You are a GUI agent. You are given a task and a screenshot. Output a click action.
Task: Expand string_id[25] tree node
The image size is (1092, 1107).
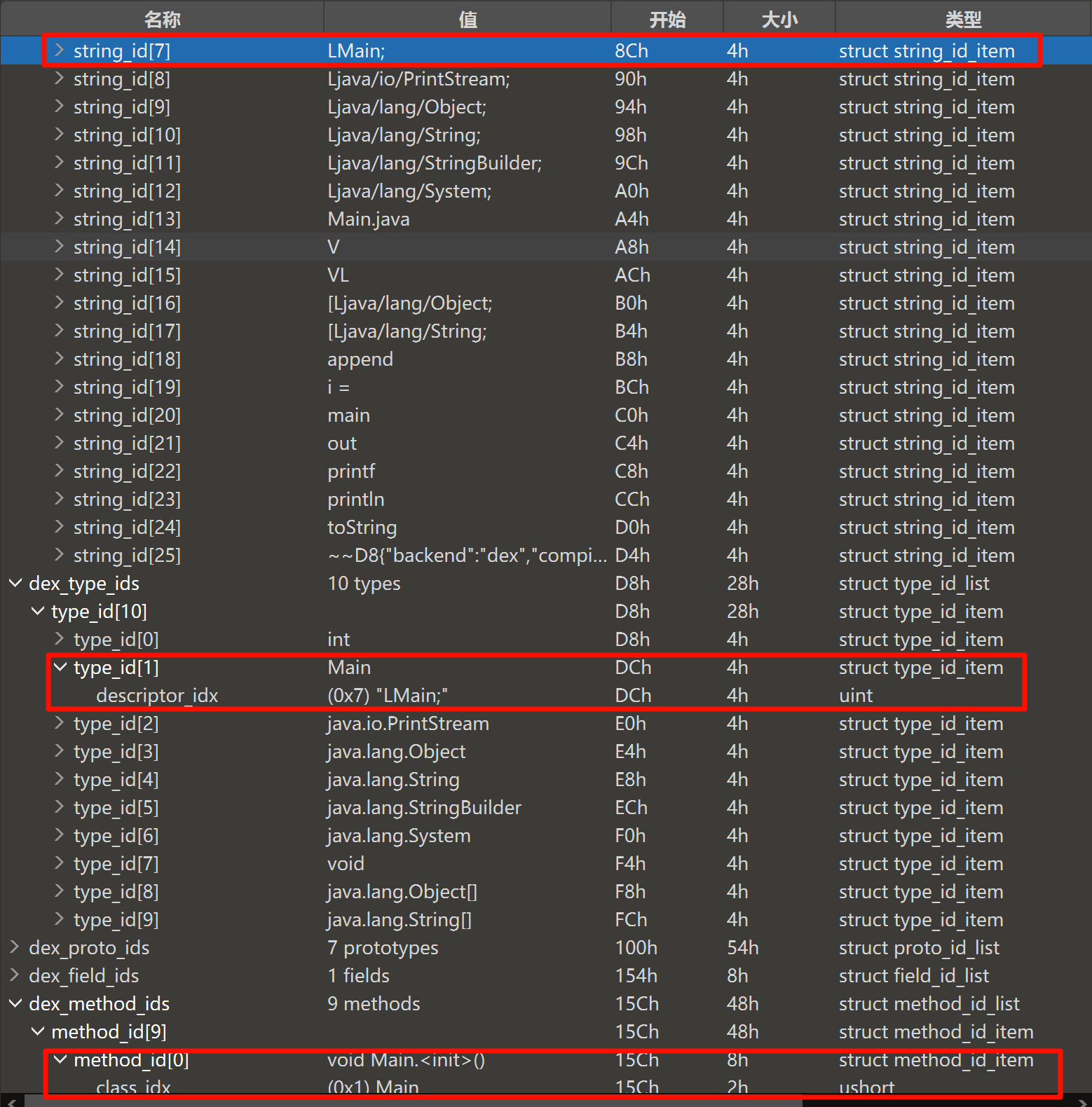tap(60, 555)
